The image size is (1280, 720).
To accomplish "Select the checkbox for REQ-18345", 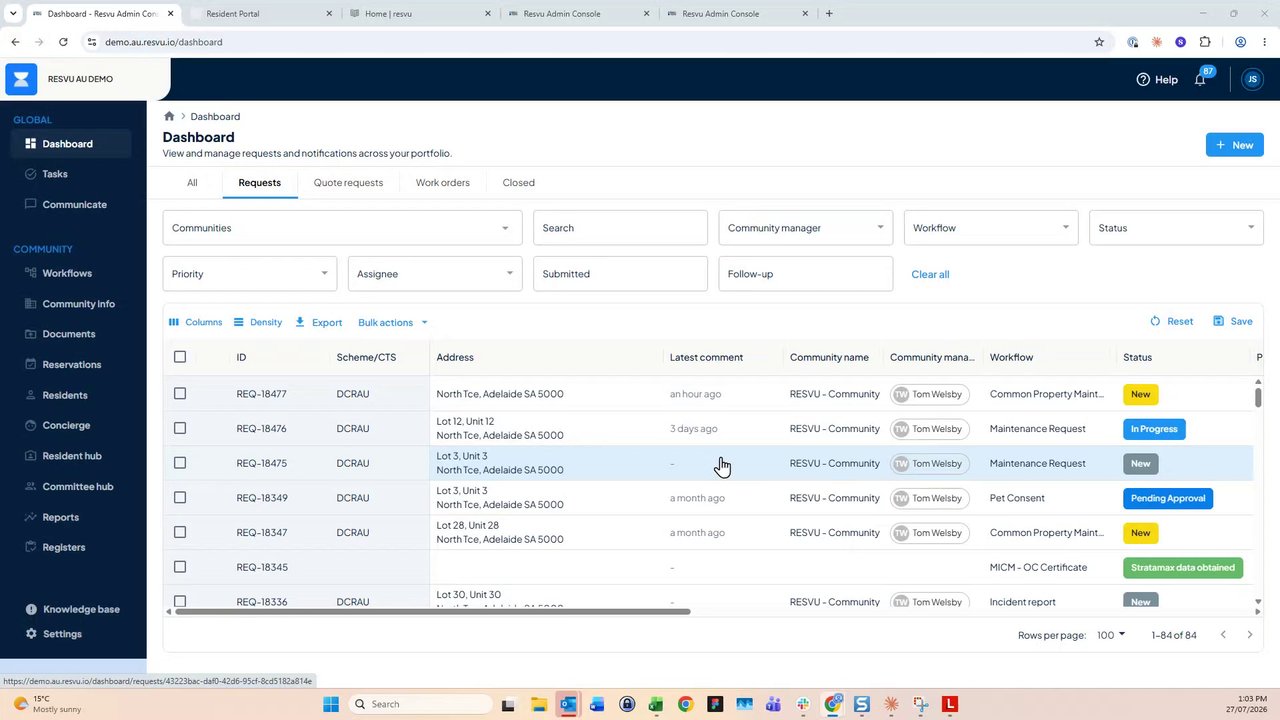I will coord(180,567).
